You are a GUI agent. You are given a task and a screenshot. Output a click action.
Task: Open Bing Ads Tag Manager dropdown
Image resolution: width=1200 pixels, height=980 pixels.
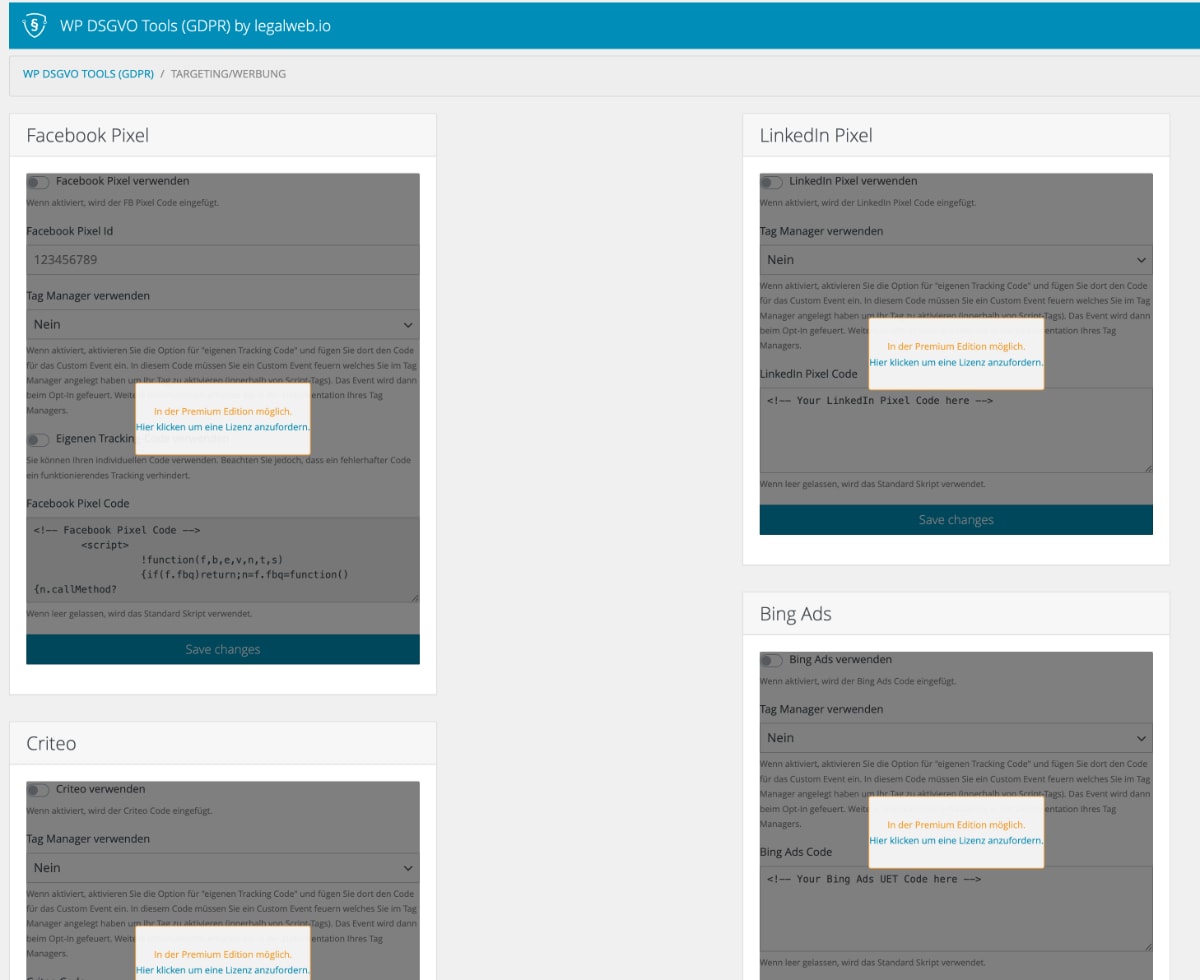tap(955, 738)
